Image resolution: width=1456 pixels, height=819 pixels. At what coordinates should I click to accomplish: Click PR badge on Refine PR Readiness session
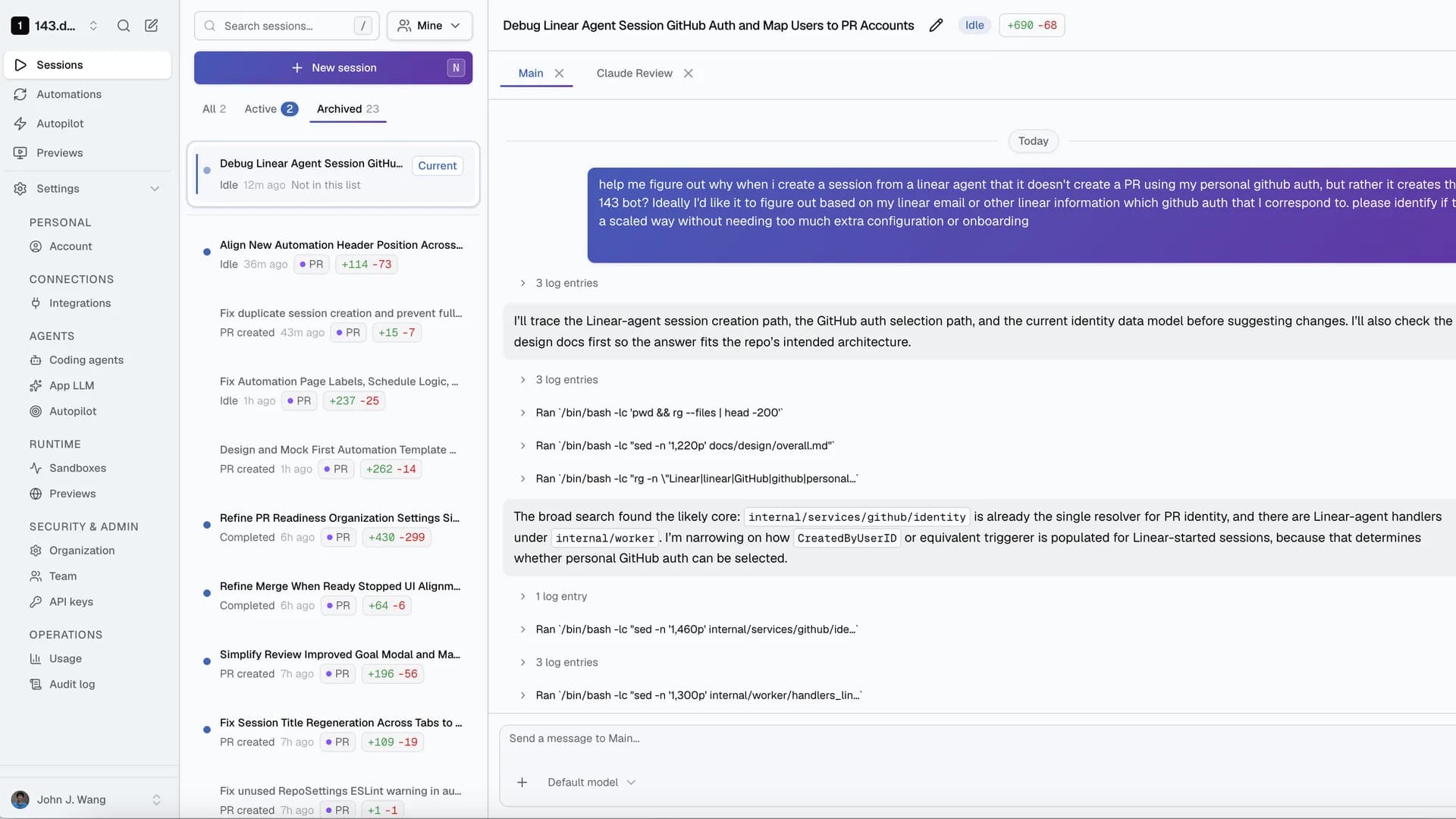pos(338,538)
